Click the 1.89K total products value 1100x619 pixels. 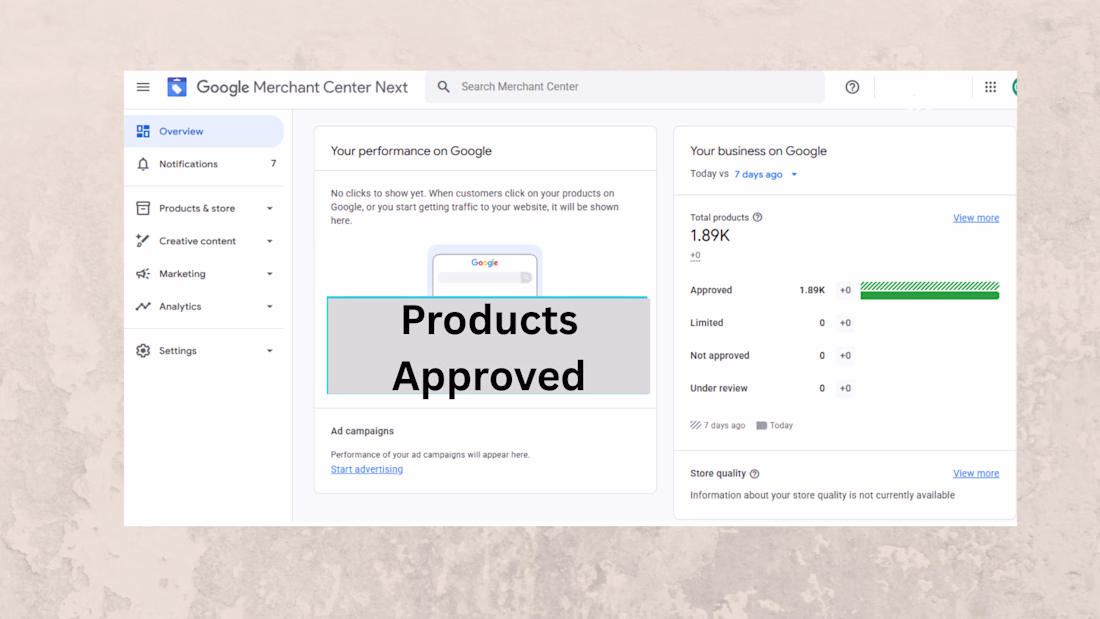click(x=710, y=236)
